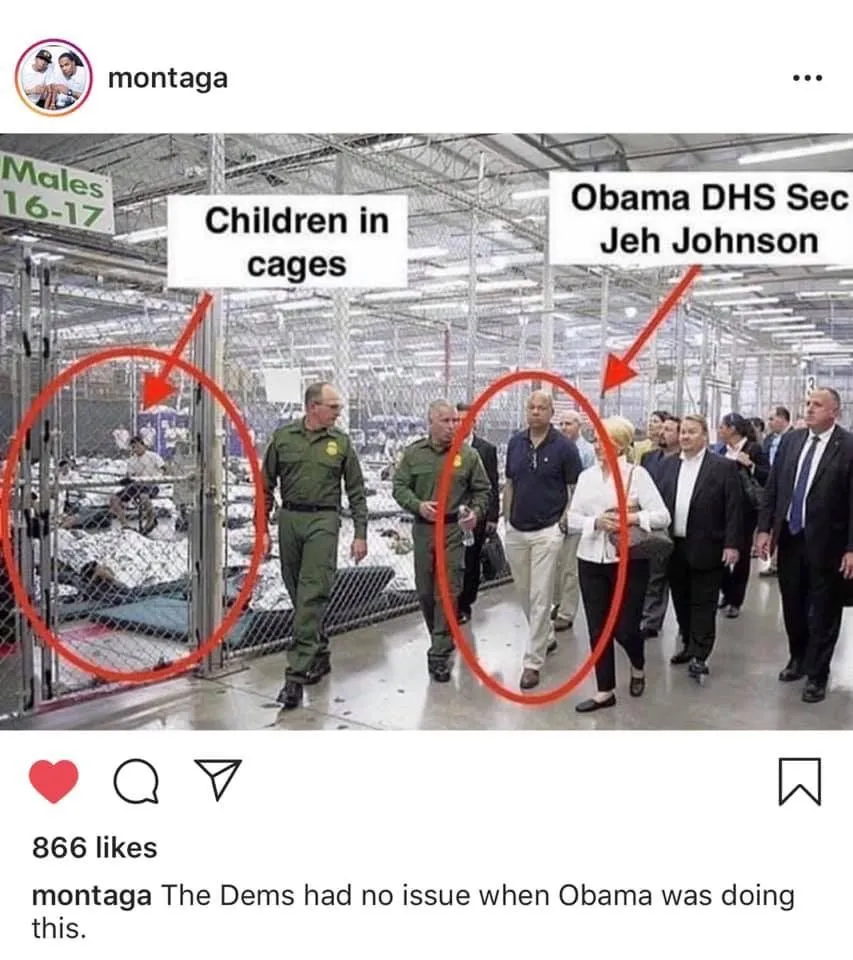This screenshot has width=853, height=960.
Task: Click the bold montaga name in caption
Action: [92, 896]
